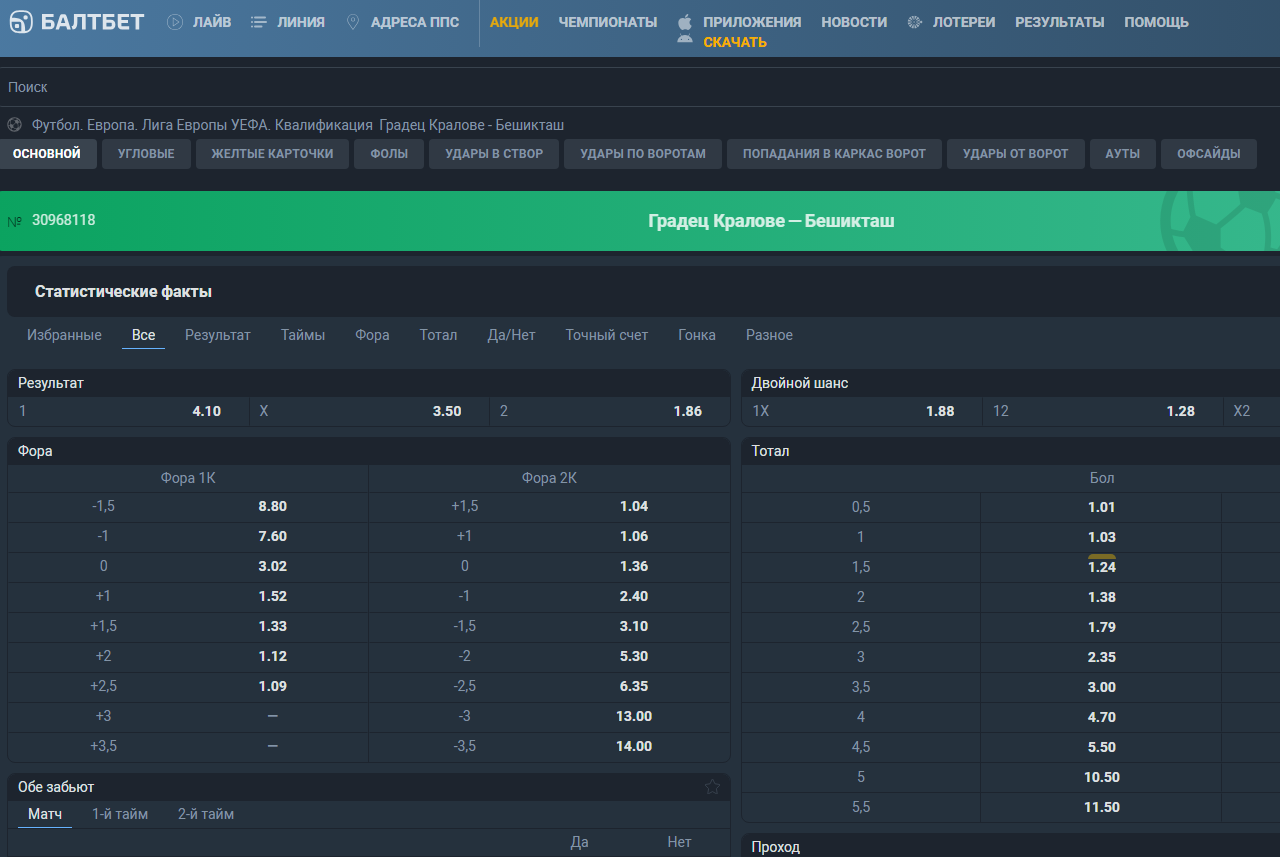This screenshot has height=857, width=1280.
Task: Click the Apple app icon
Action: coord(685,21)
